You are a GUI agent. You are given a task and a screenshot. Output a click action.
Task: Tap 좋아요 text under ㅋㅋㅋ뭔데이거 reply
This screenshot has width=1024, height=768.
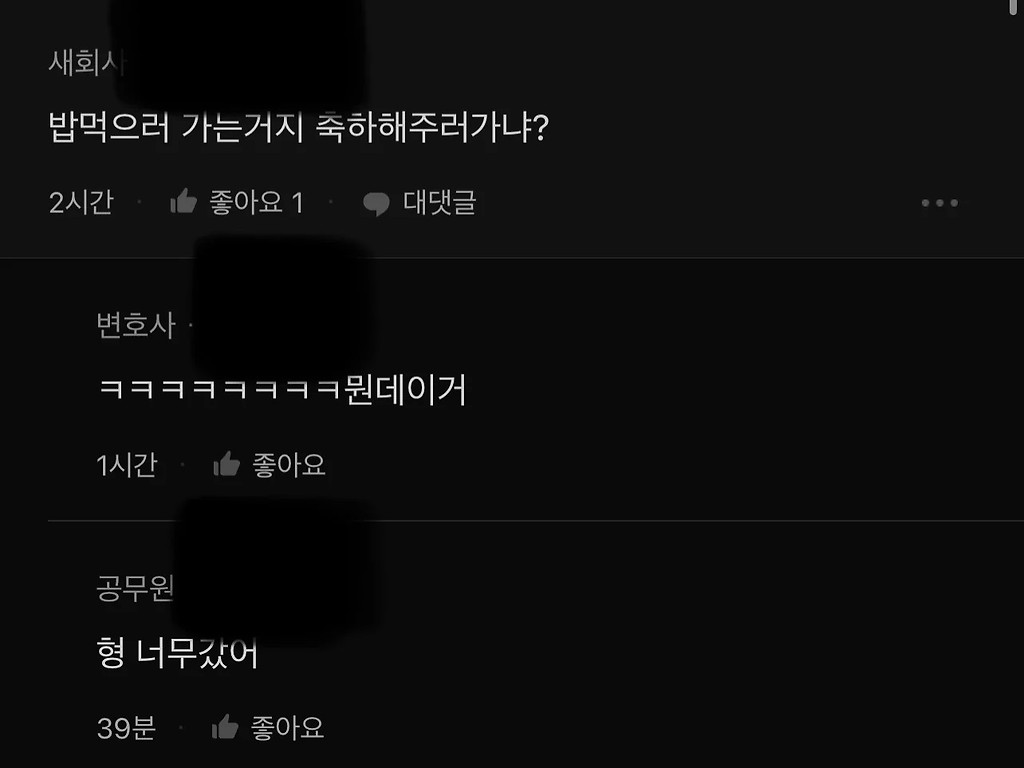pos(289,465)
